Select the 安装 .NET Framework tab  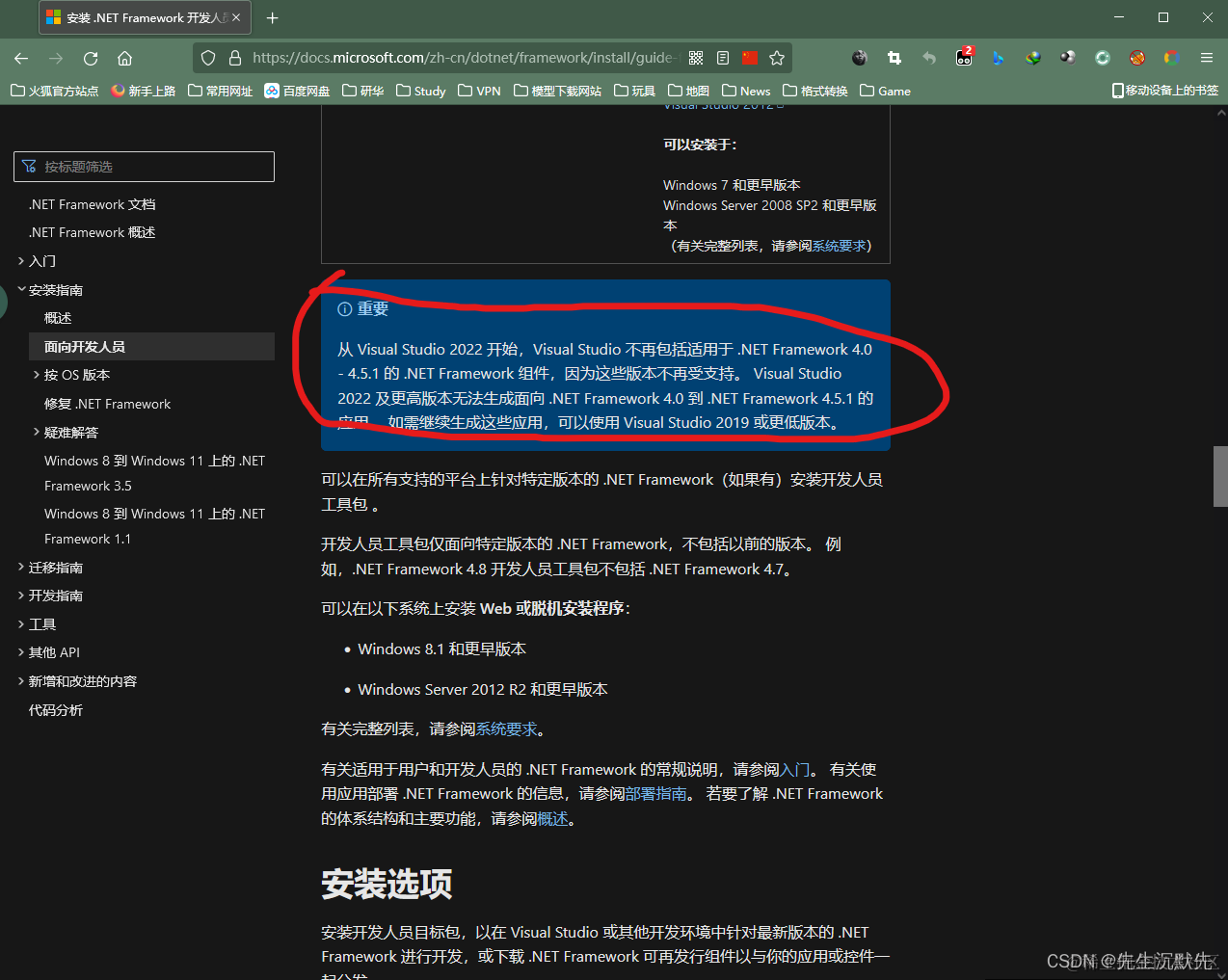click(x=145, y=17)
